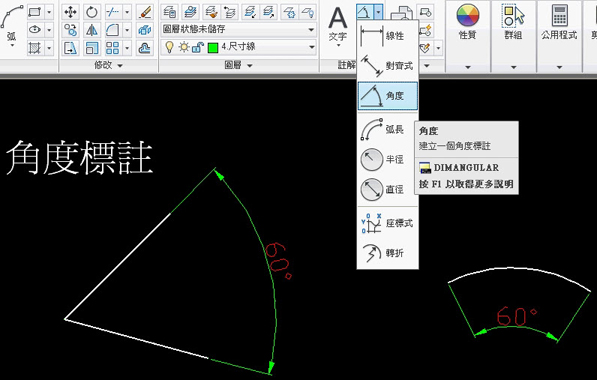The width and height of the screenshot is (597, 380).
Task: Click the Array tool icon
Action: [112, 48]
